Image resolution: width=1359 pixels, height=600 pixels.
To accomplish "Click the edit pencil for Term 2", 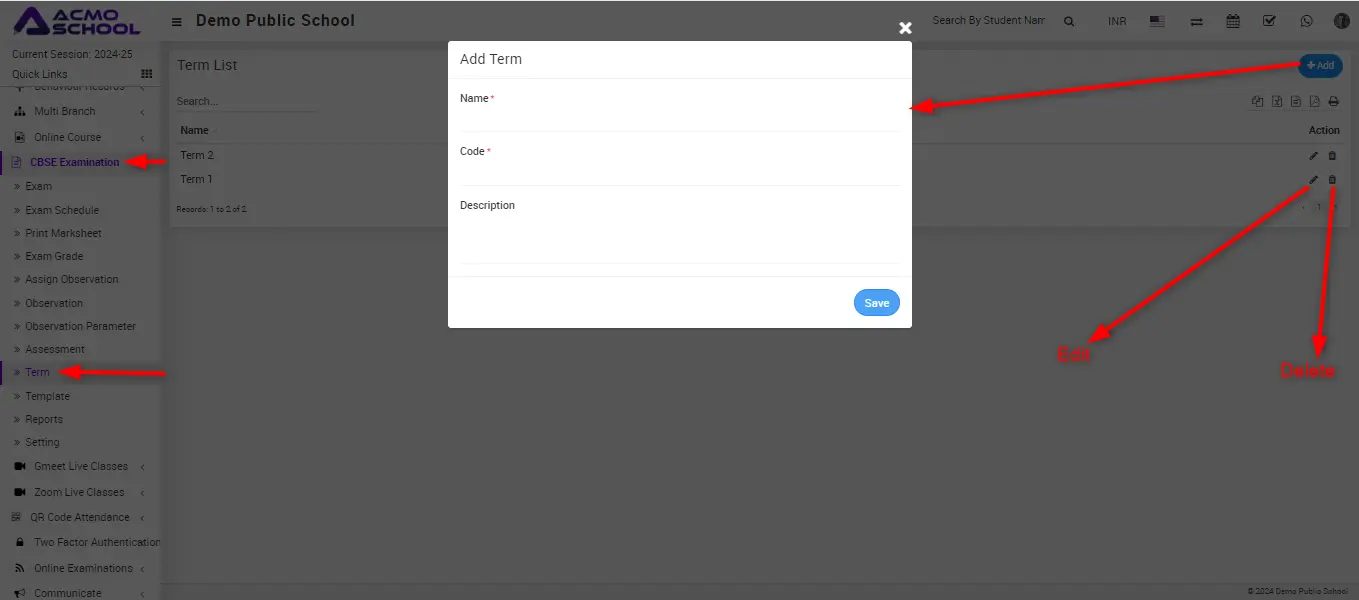I will pyautogui.click(x=1313, y=156).
